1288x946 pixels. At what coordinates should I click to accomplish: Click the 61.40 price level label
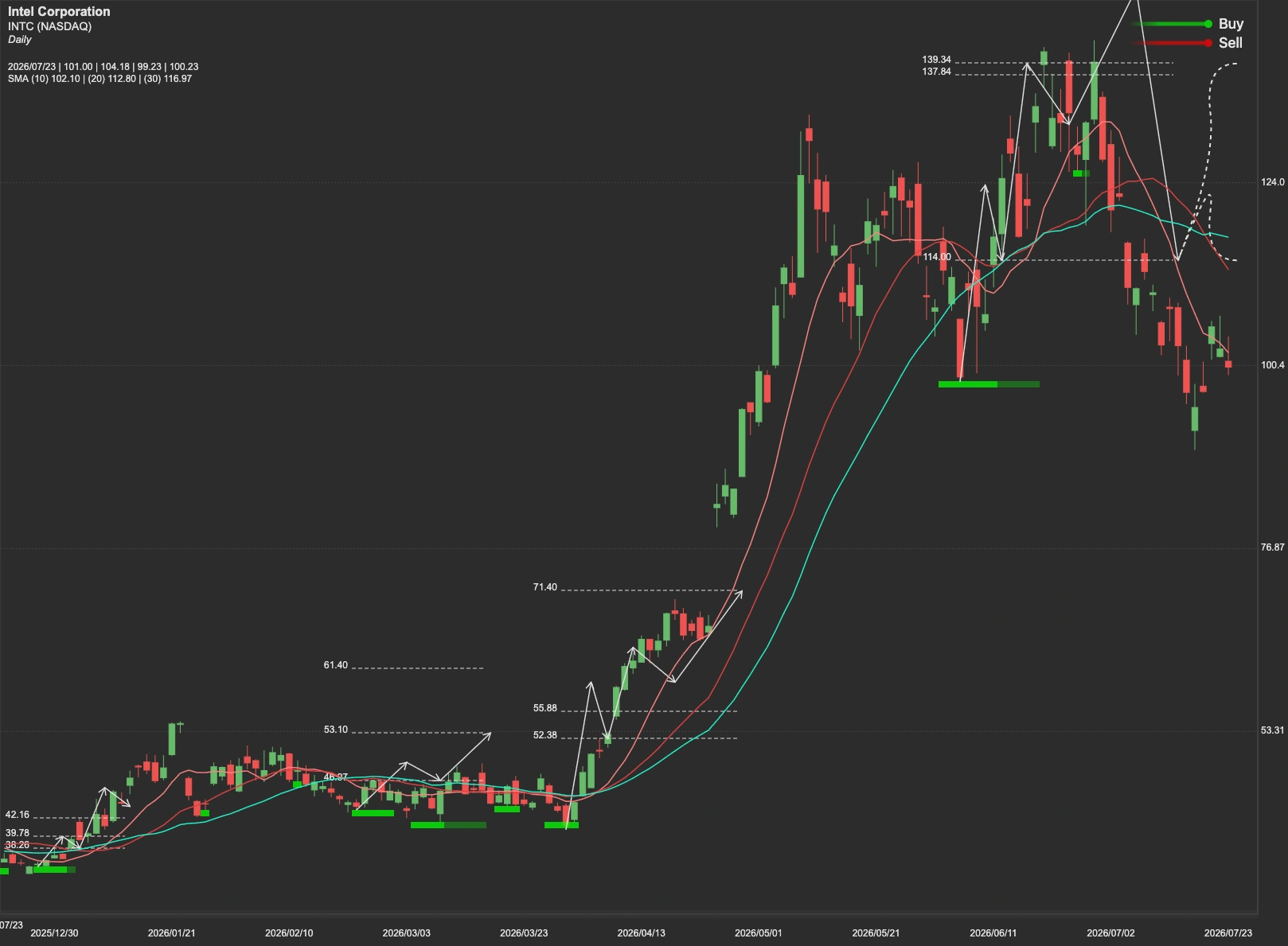[336, 665]
